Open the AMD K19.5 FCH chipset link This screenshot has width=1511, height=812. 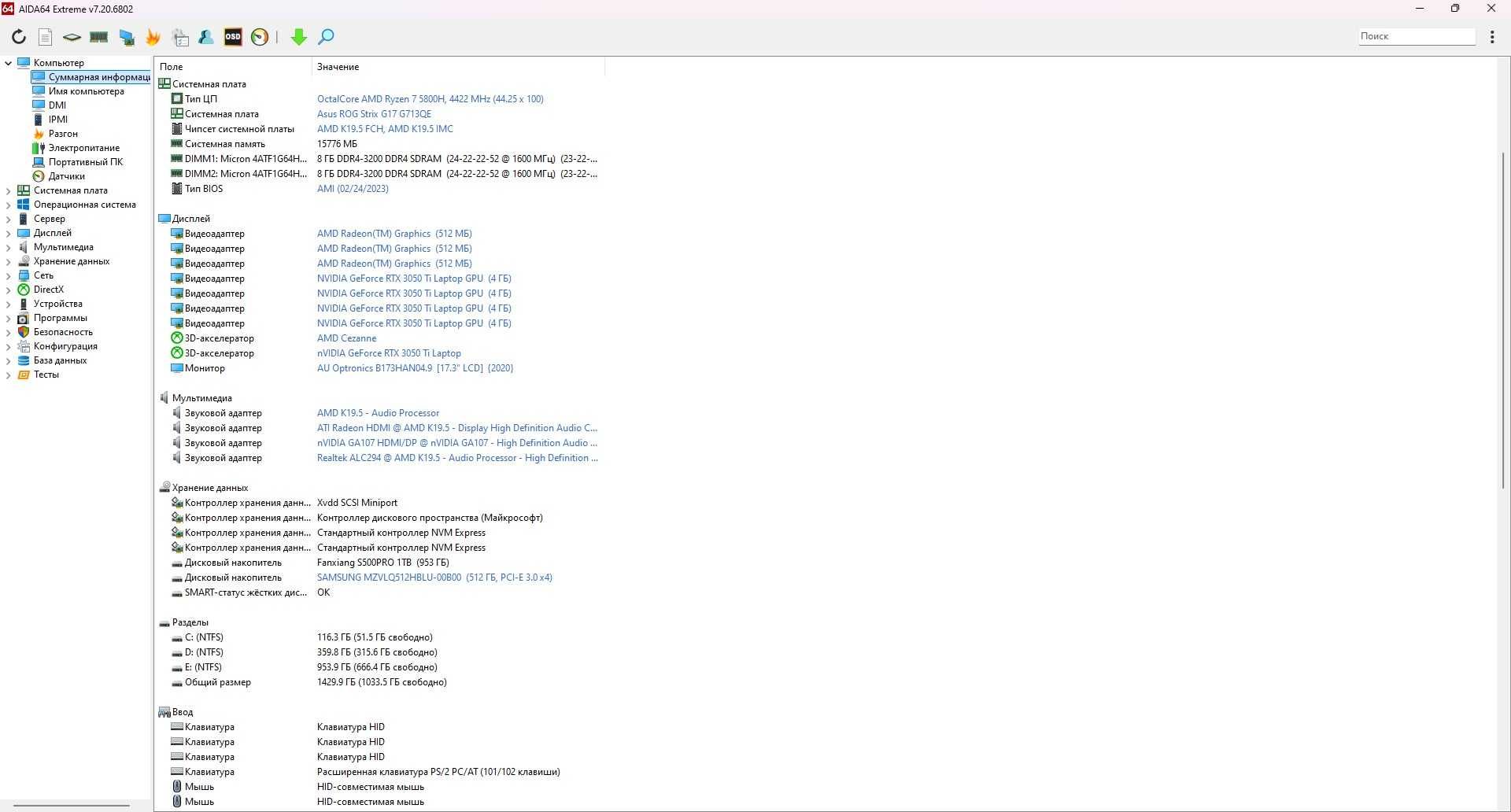(x=385, y=129)
